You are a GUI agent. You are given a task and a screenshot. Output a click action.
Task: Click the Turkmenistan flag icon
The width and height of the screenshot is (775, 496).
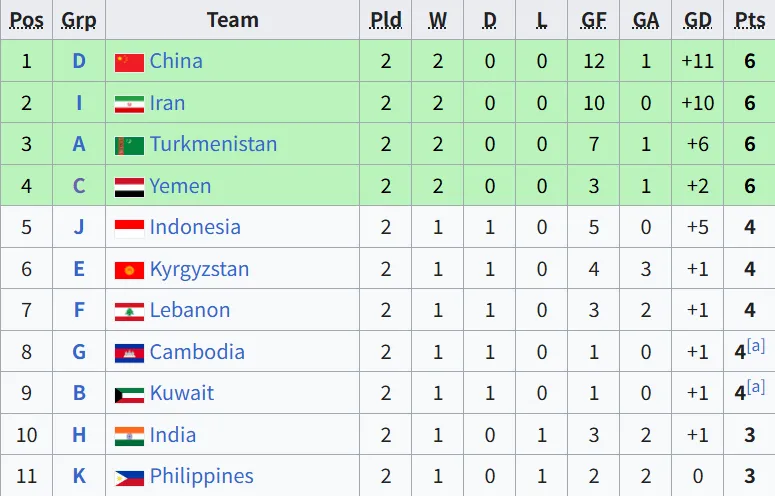coord(129,146)
